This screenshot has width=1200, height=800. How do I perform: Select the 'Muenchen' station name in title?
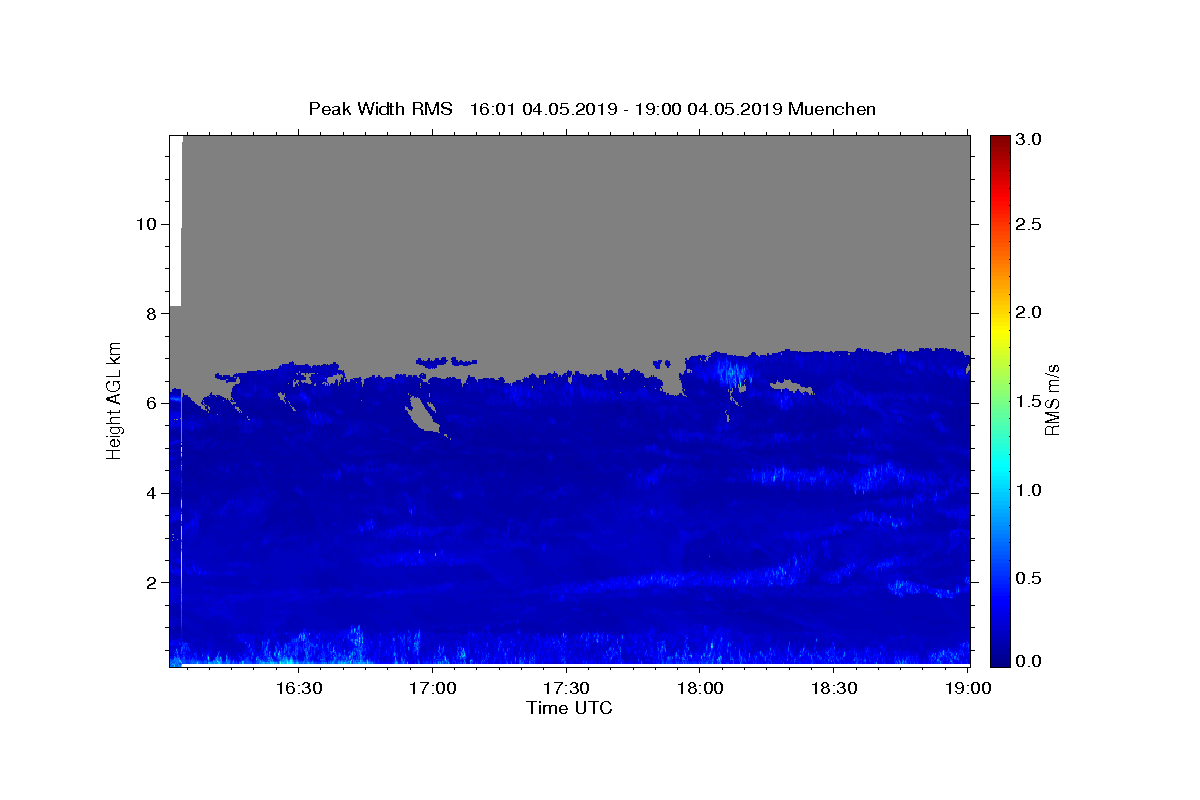click(x=832, y=109)
